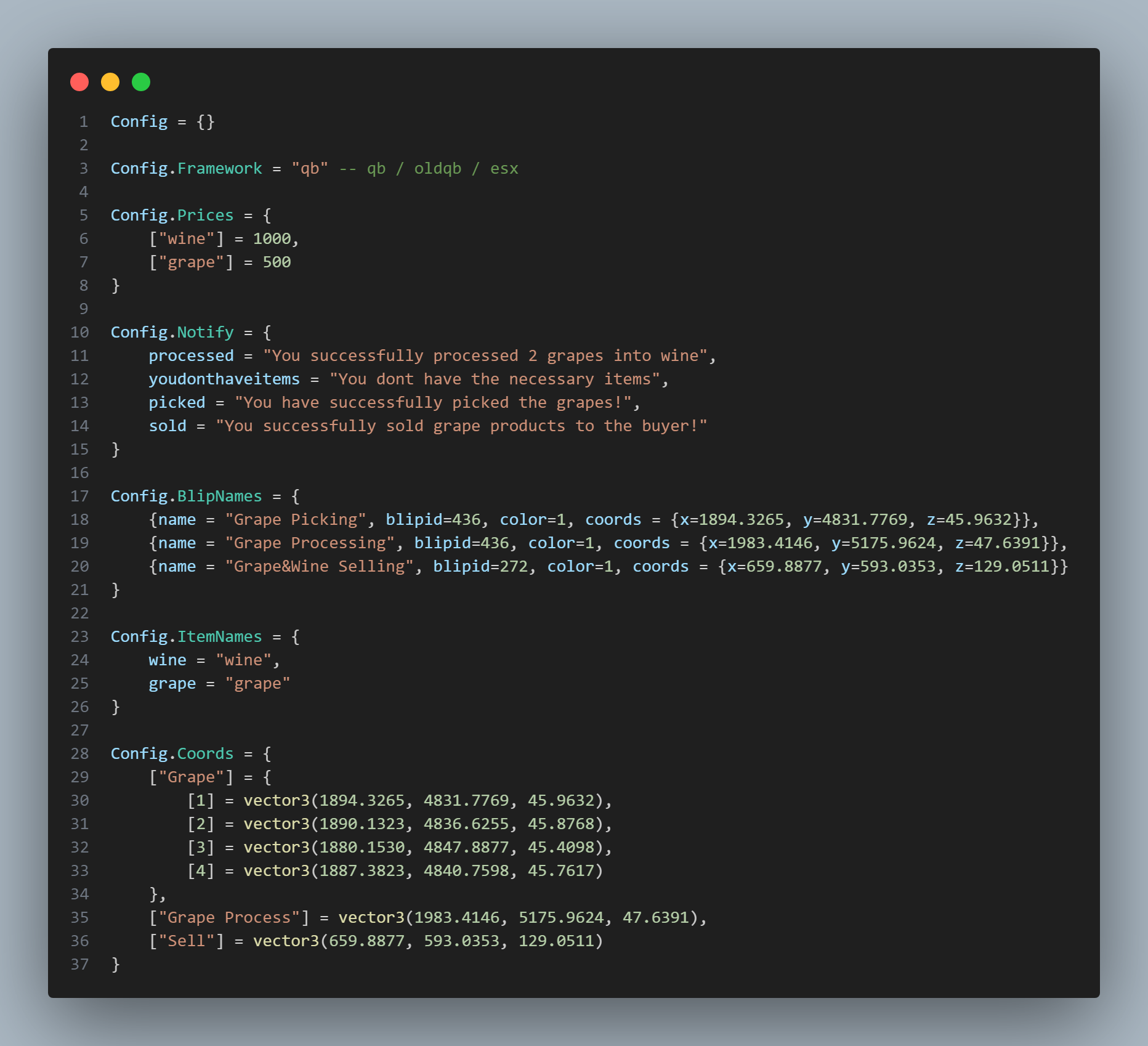
Task: Place cursor on grape price 500
Action: click(277, 262)
